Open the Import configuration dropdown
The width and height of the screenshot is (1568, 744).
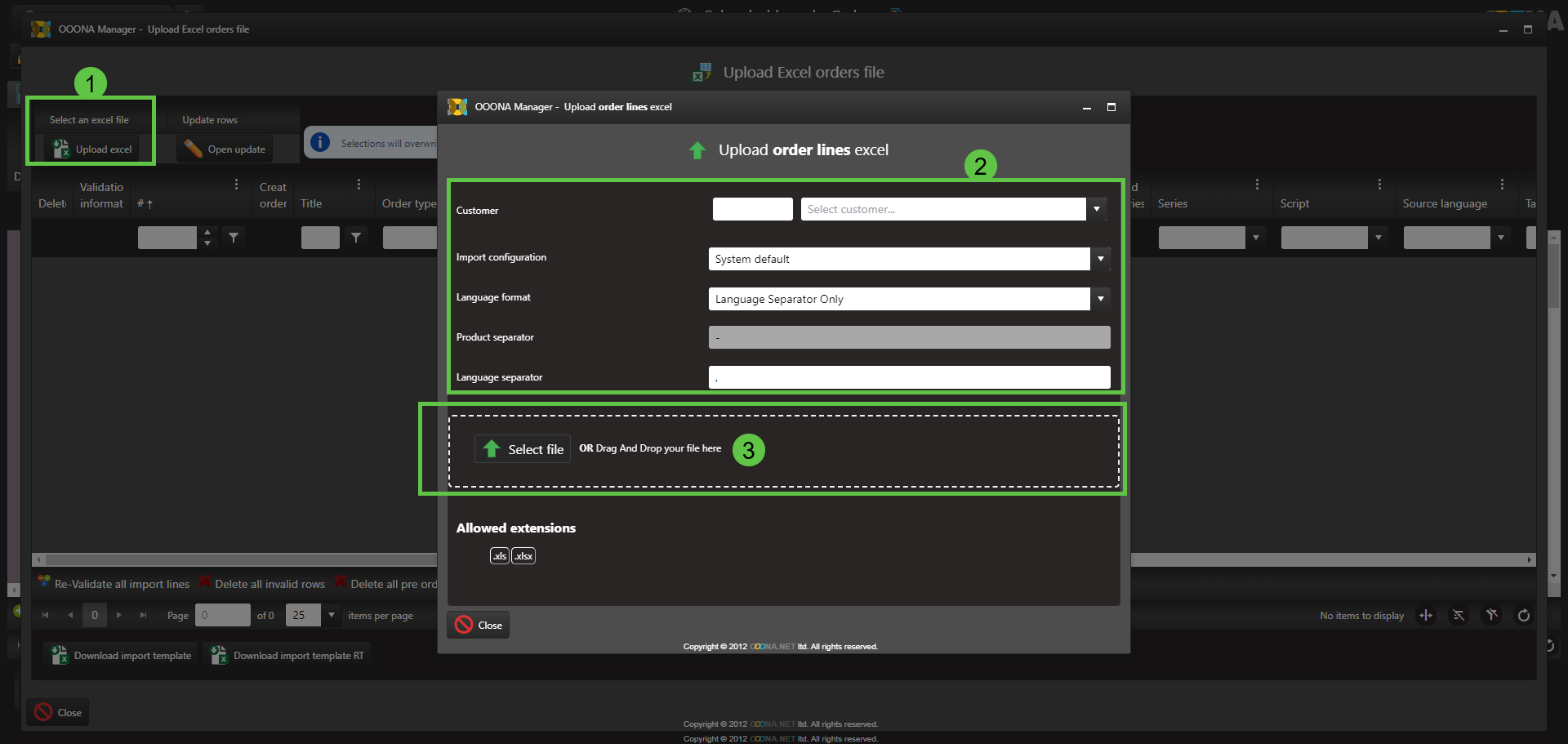[1101, 259]
